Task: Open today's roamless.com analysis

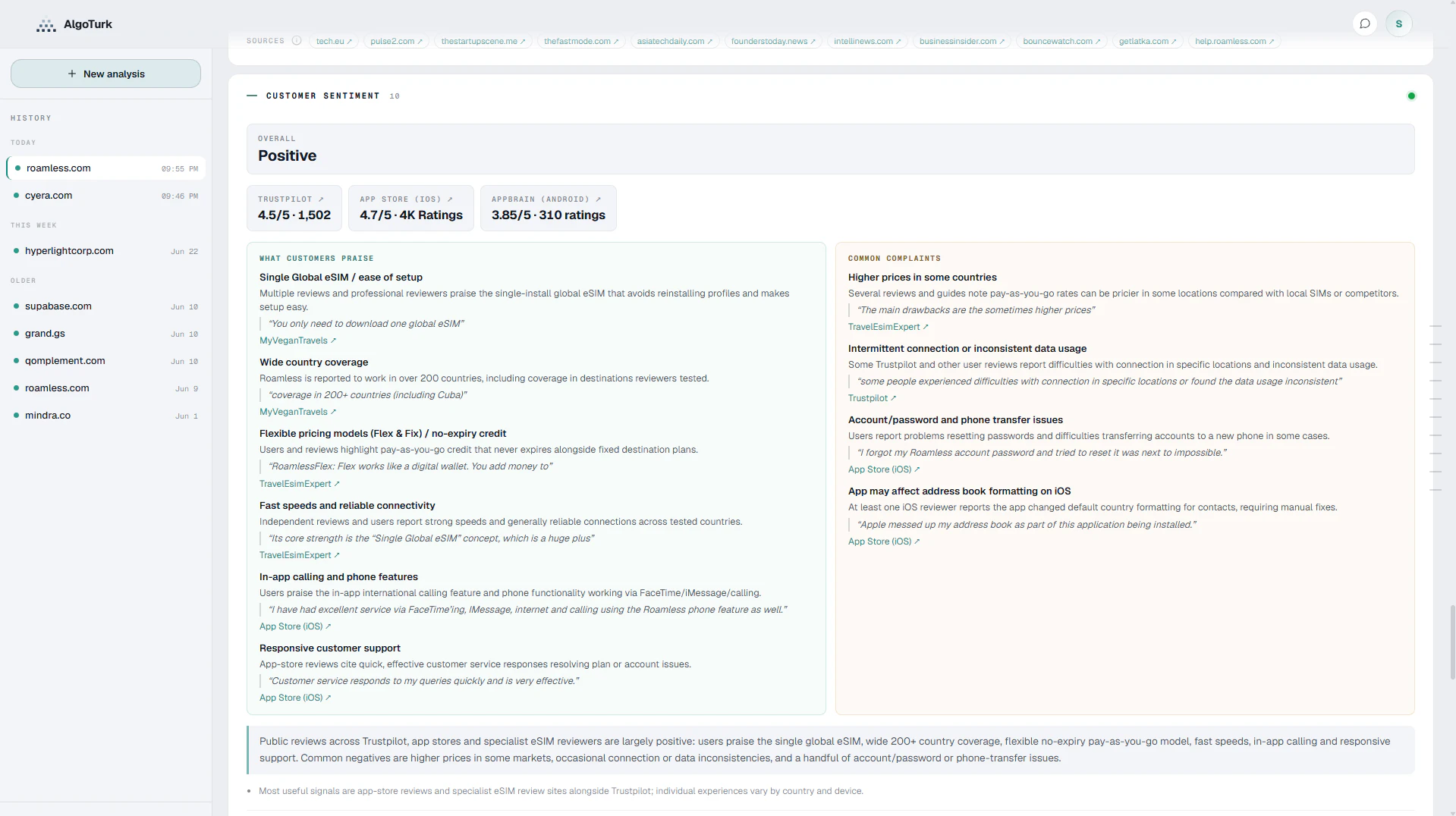Action: 105,168
